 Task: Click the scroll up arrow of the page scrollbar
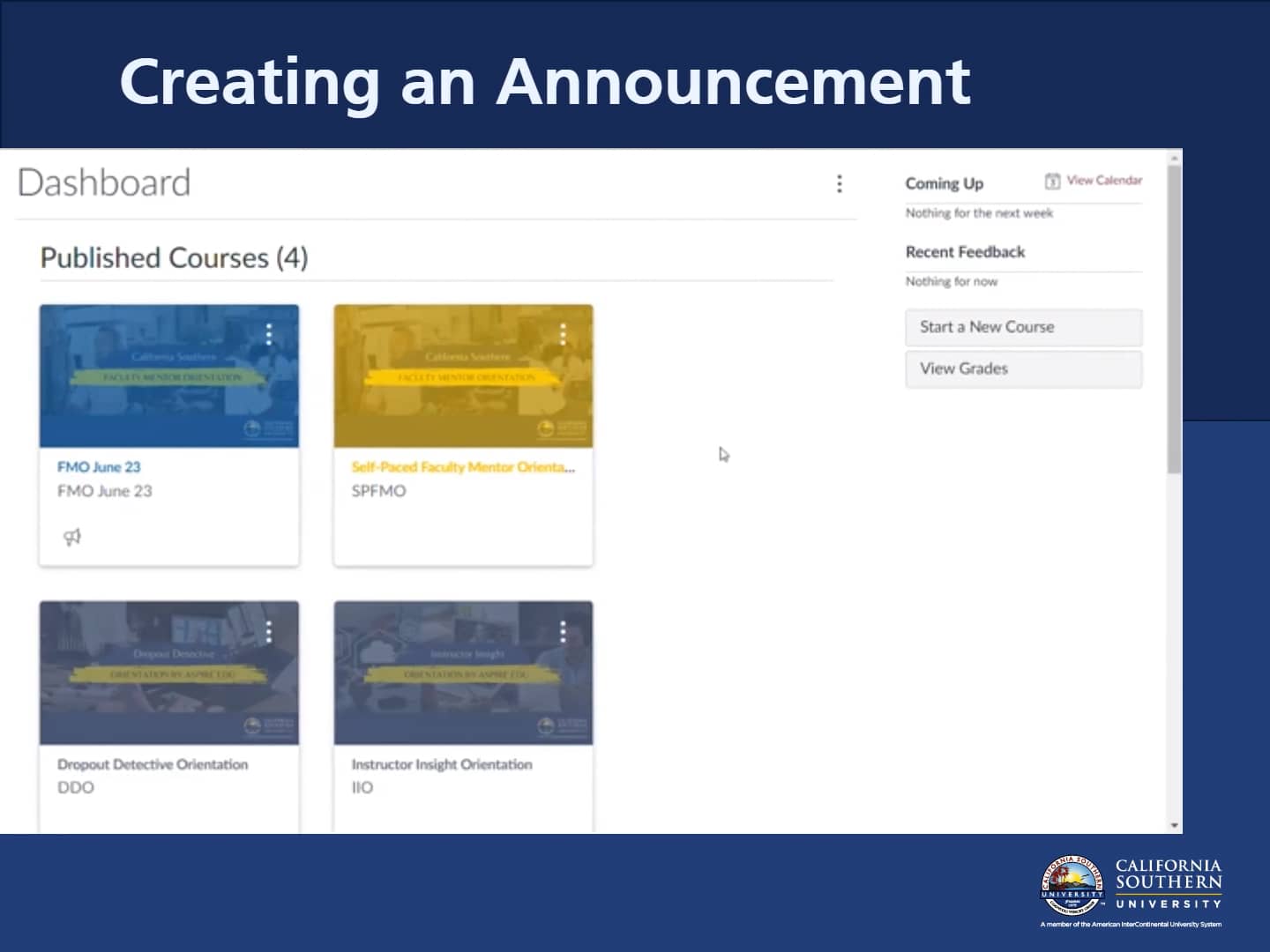pyautogui.click(x=1174, y=159)
